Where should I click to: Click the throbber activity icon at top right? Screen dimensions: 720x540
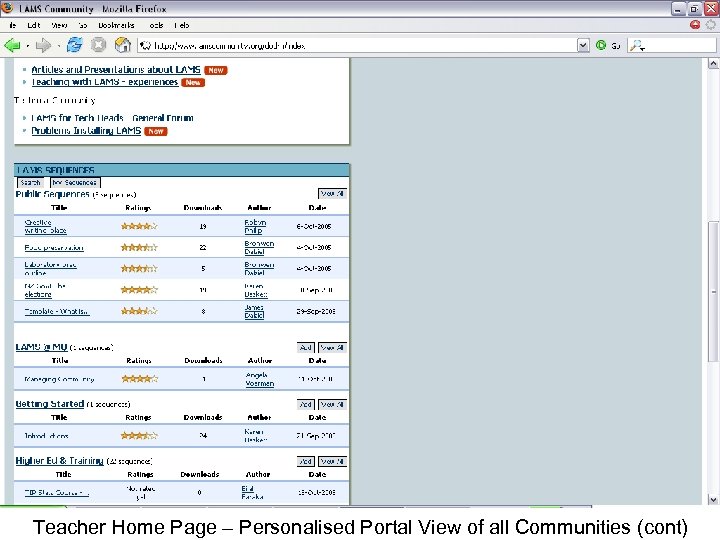click(x=710, y=25)
